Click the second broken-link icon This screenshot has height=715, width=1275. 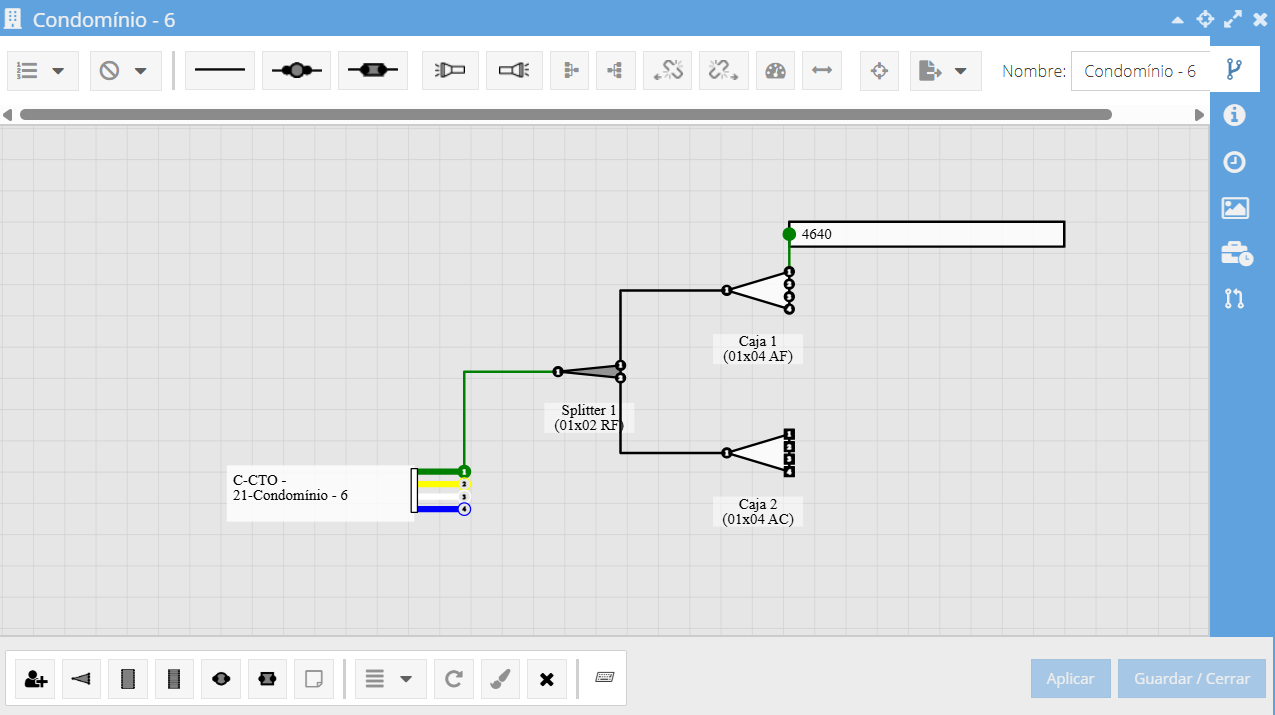click(x=723, y=71)
